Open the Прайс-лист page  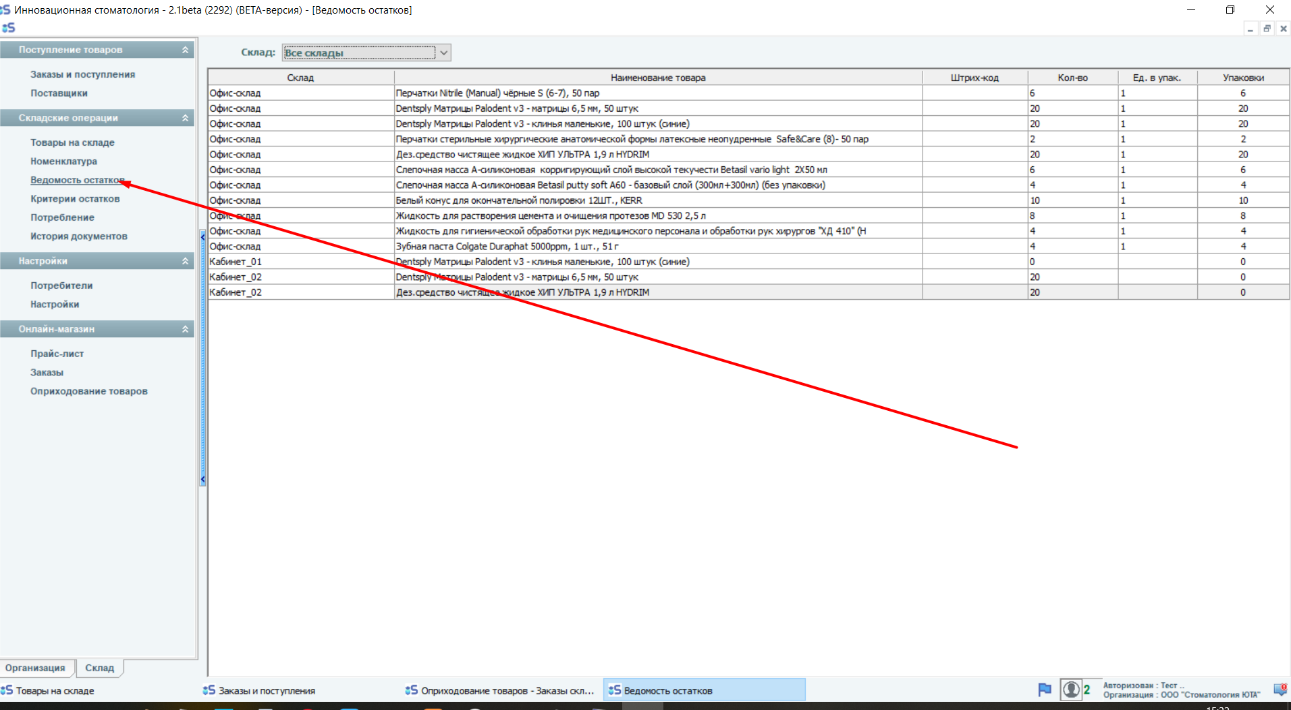point(57,354)
